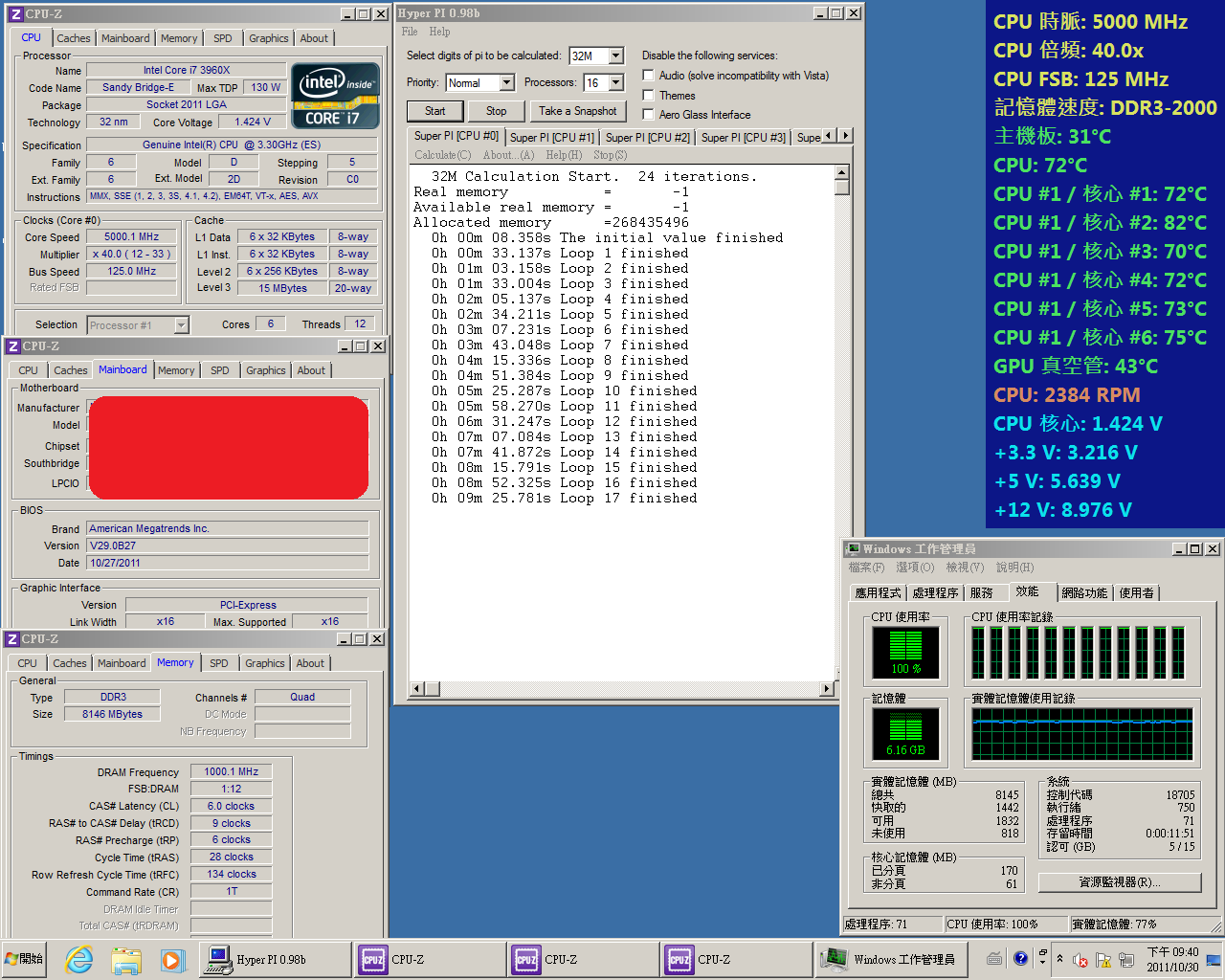Image resolution: width=1225 pixels, height=980 pixels.
Task: Open Windows Explorer folder icon in taskbar
Action: tap(125, 959)
